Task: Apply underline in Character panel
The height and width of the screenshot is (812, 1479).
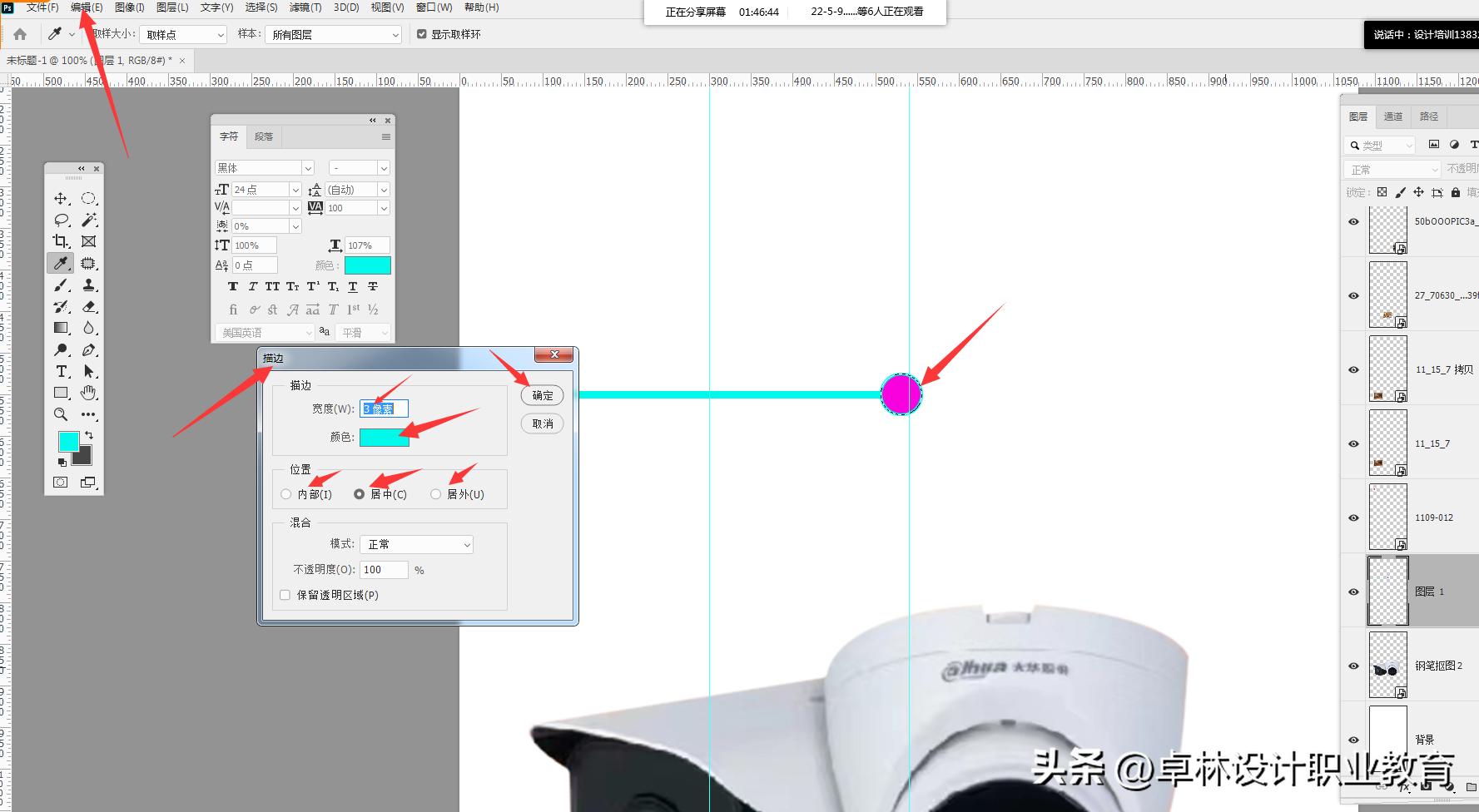Action: click(353, 286)
